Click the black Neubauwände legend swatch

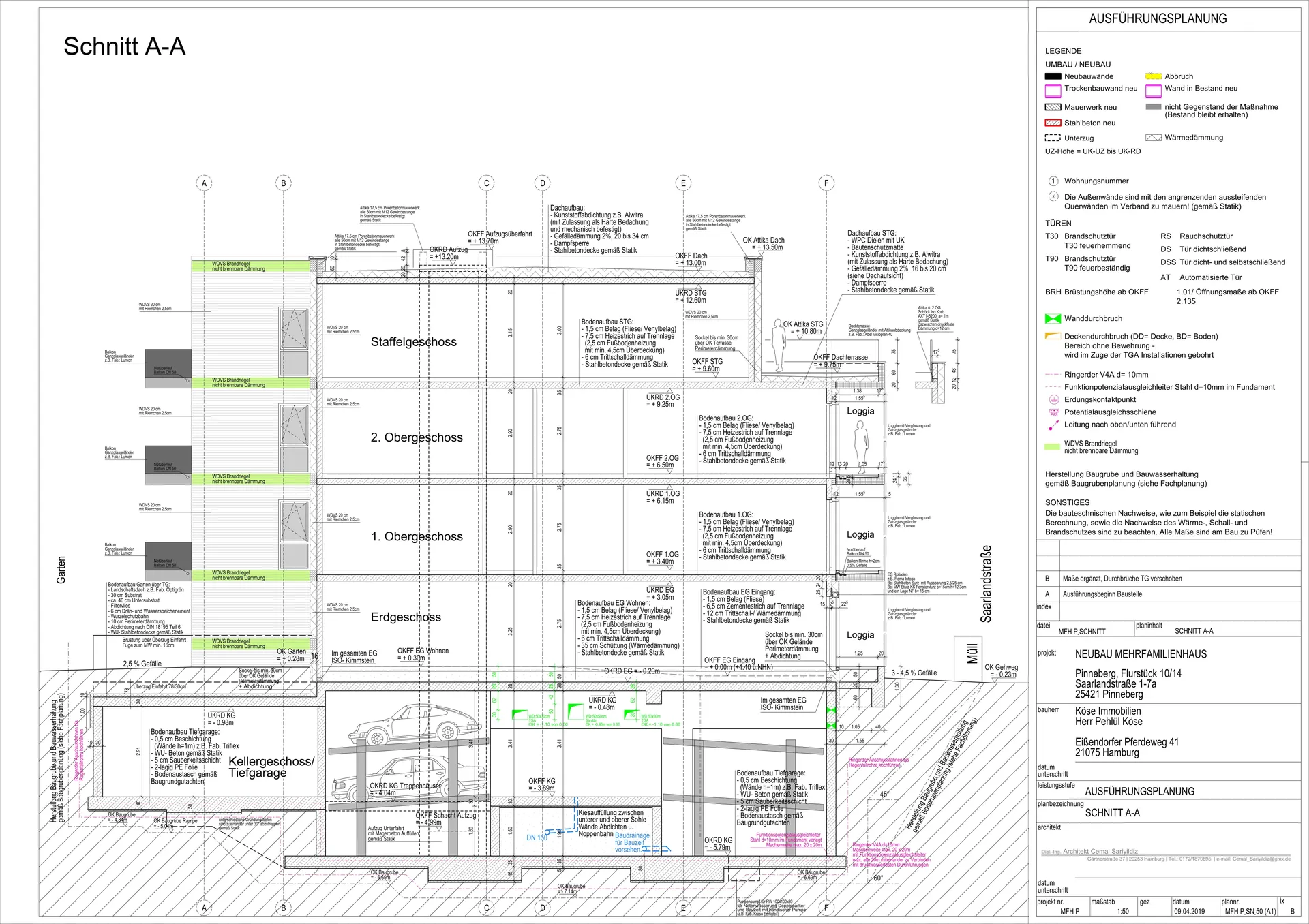1053,76
